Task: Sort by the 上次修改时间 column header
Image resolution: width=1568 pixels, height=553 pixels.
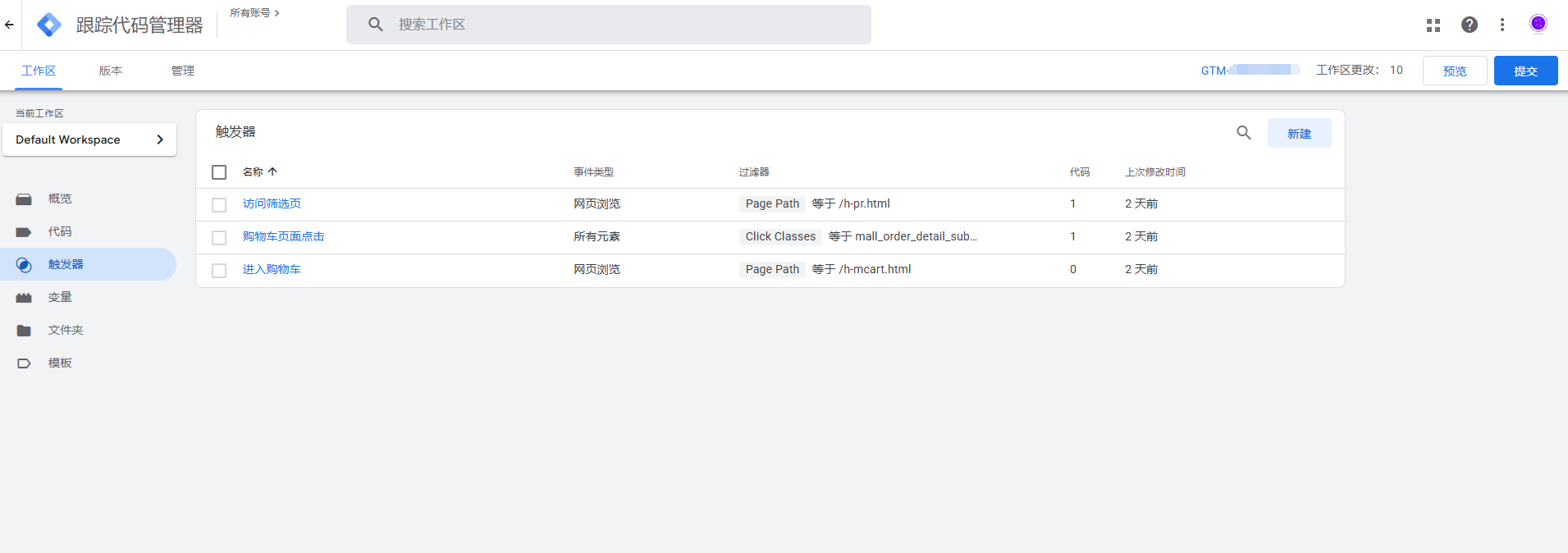Action: pyautogui.click(x=1155, y=171)
